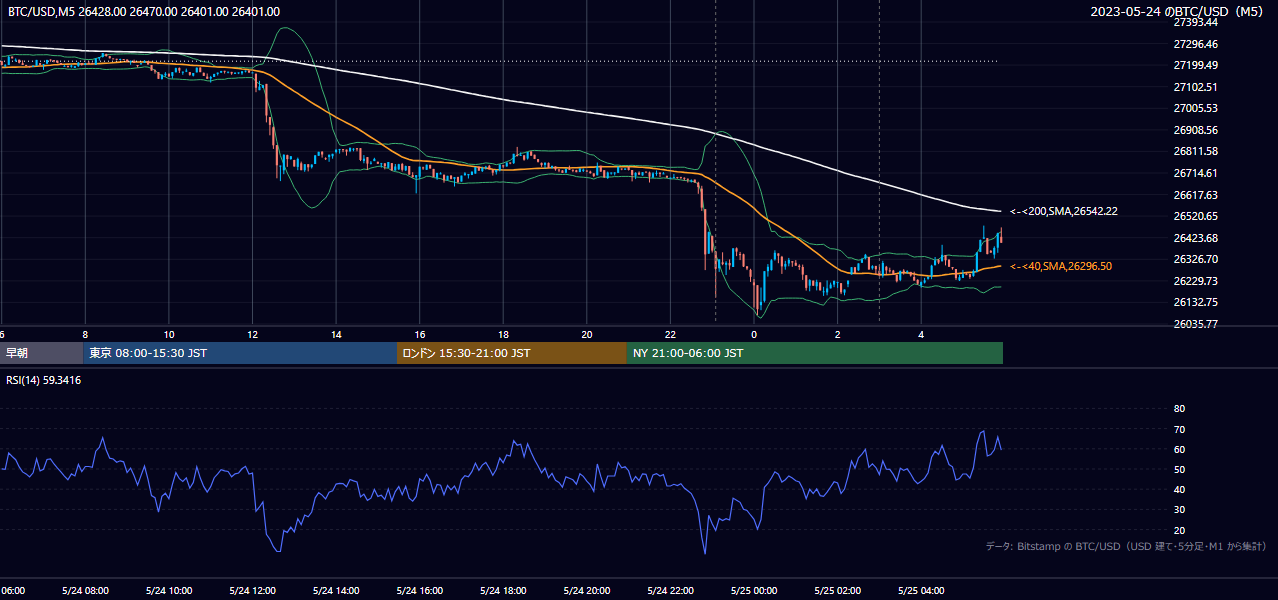The width and height of the screenshot is (1278, 600).
Task: Click price axis value 27005.53
Action: coord(1195,108)
